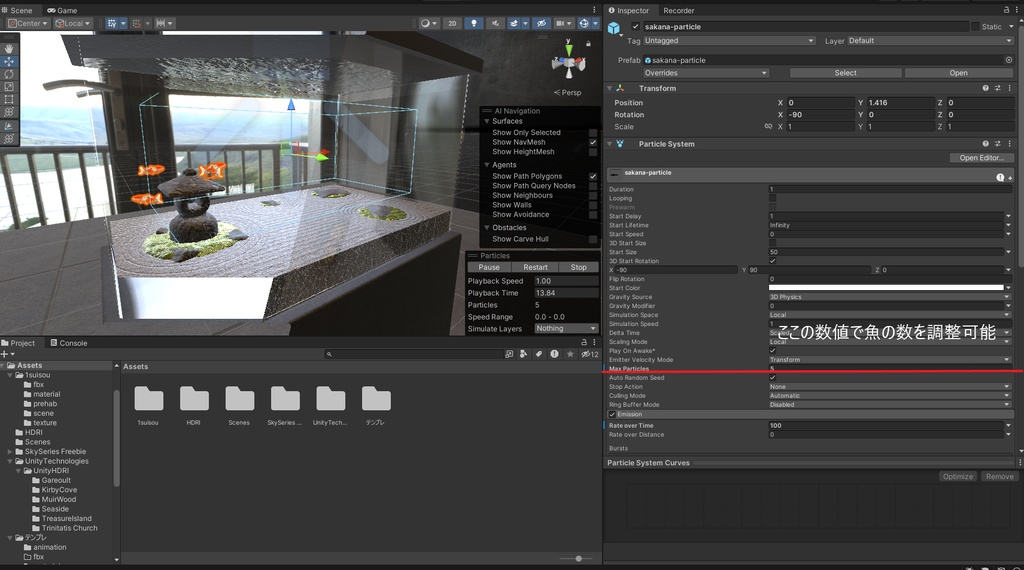This screenshot has height=570, width=1024.
Task: Expand SkySeries Freebie folder tree
Action: click(x=10, y=452)
